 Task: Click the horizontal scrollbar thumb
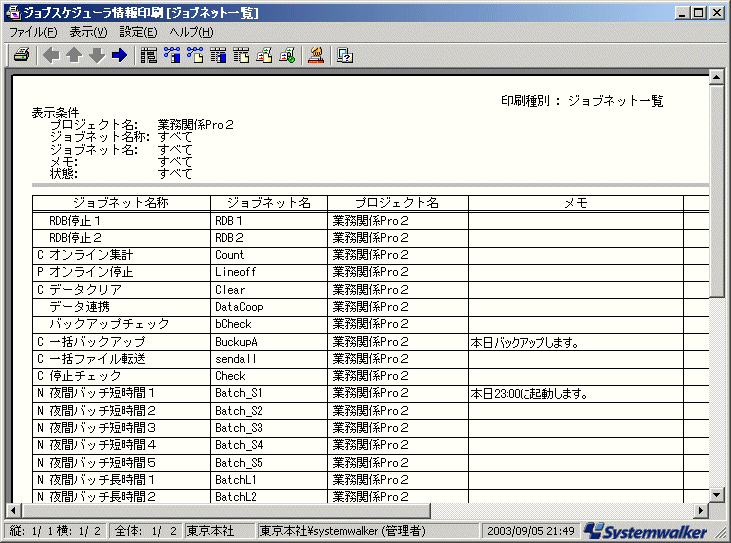pos(226,510)
